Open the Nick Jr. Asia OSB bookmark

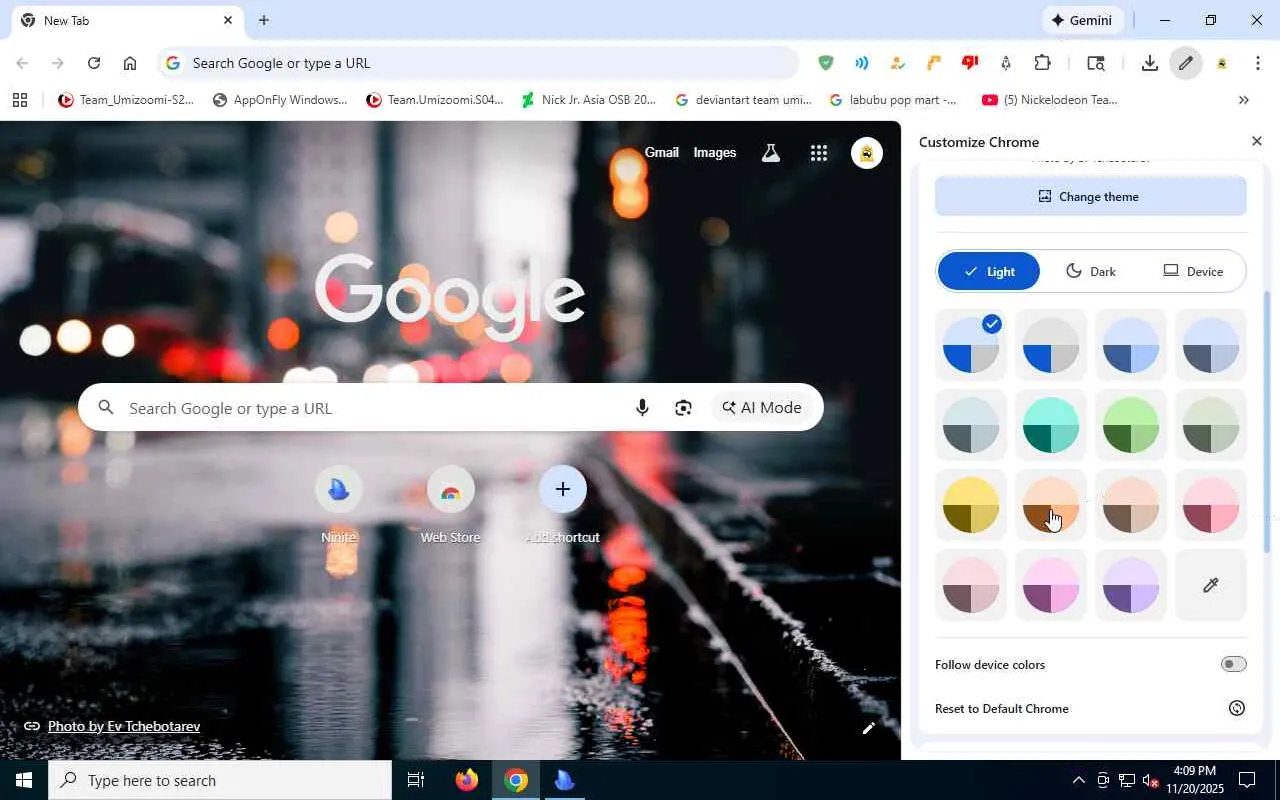point(589,100)
